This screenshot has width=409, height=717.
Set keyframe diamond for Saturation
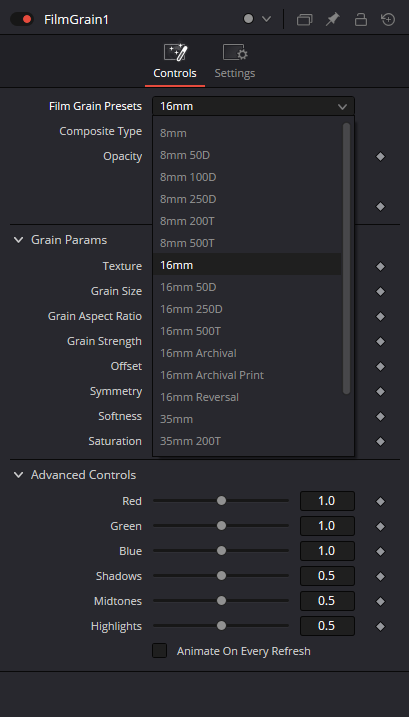coord(380,441)
